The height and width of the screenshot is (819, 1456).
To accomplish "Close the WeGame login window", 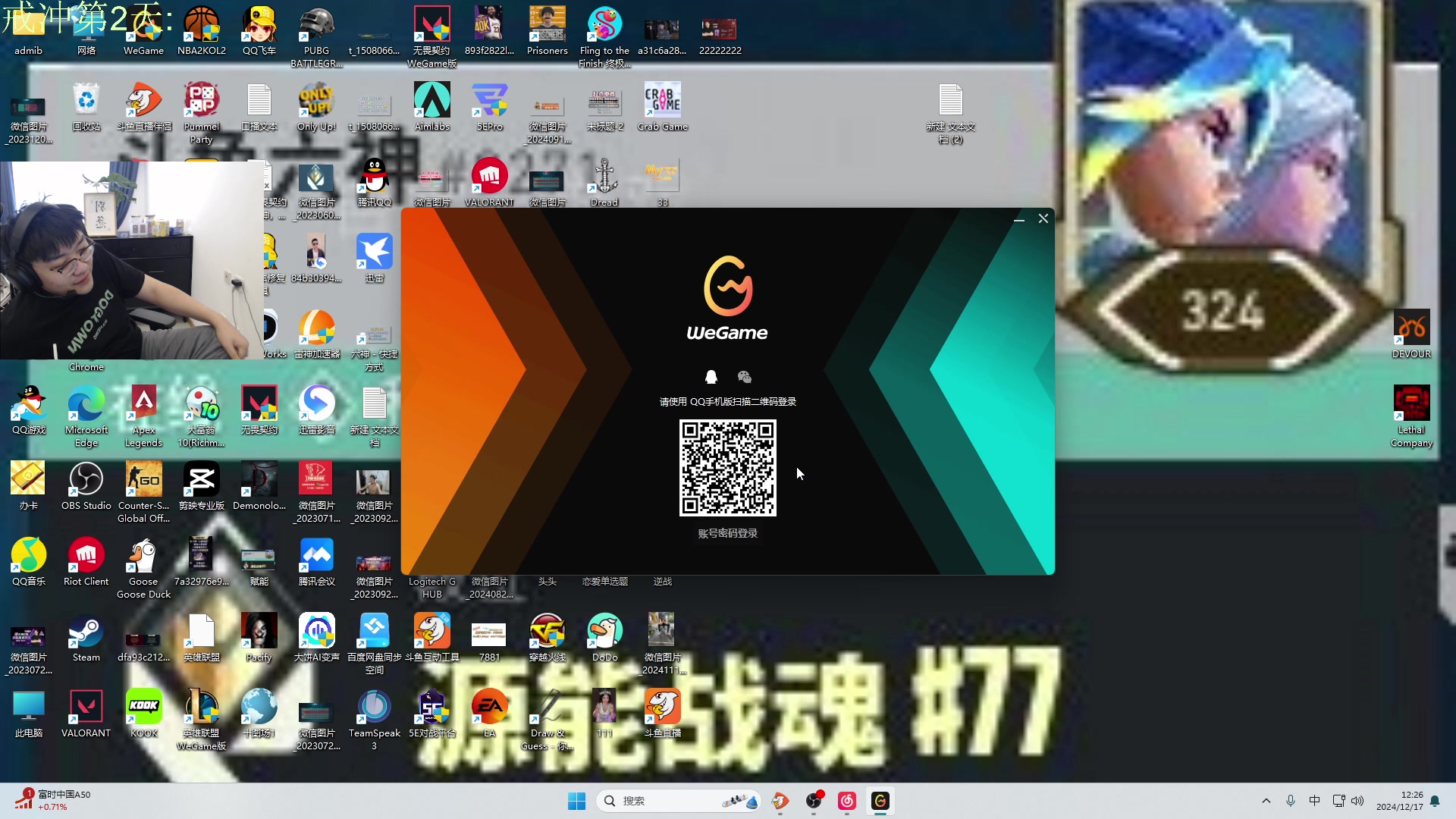I will tap(1043, 218).
